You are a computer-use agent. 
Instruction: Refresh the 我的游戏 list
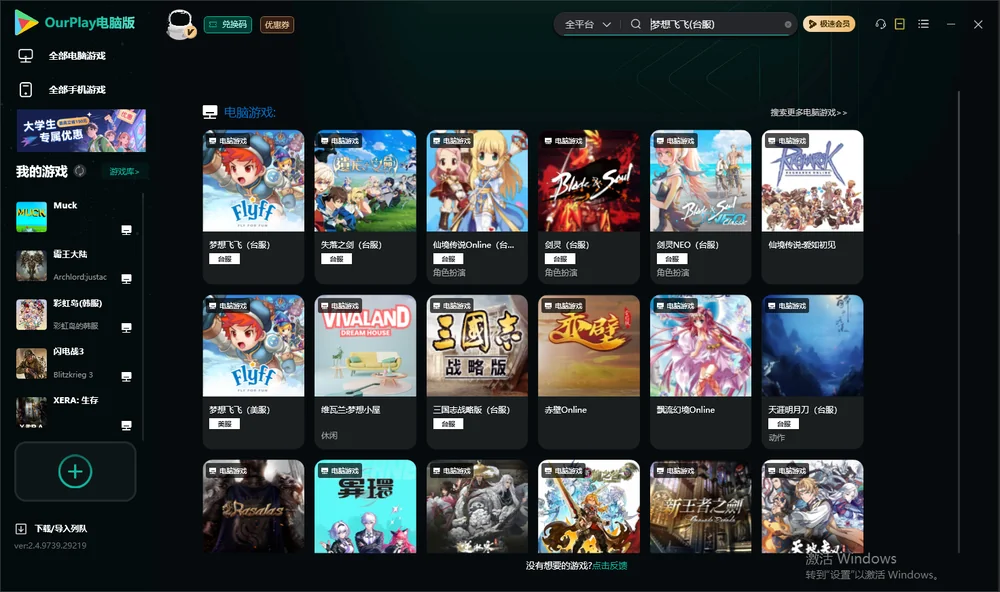point(80,171)
